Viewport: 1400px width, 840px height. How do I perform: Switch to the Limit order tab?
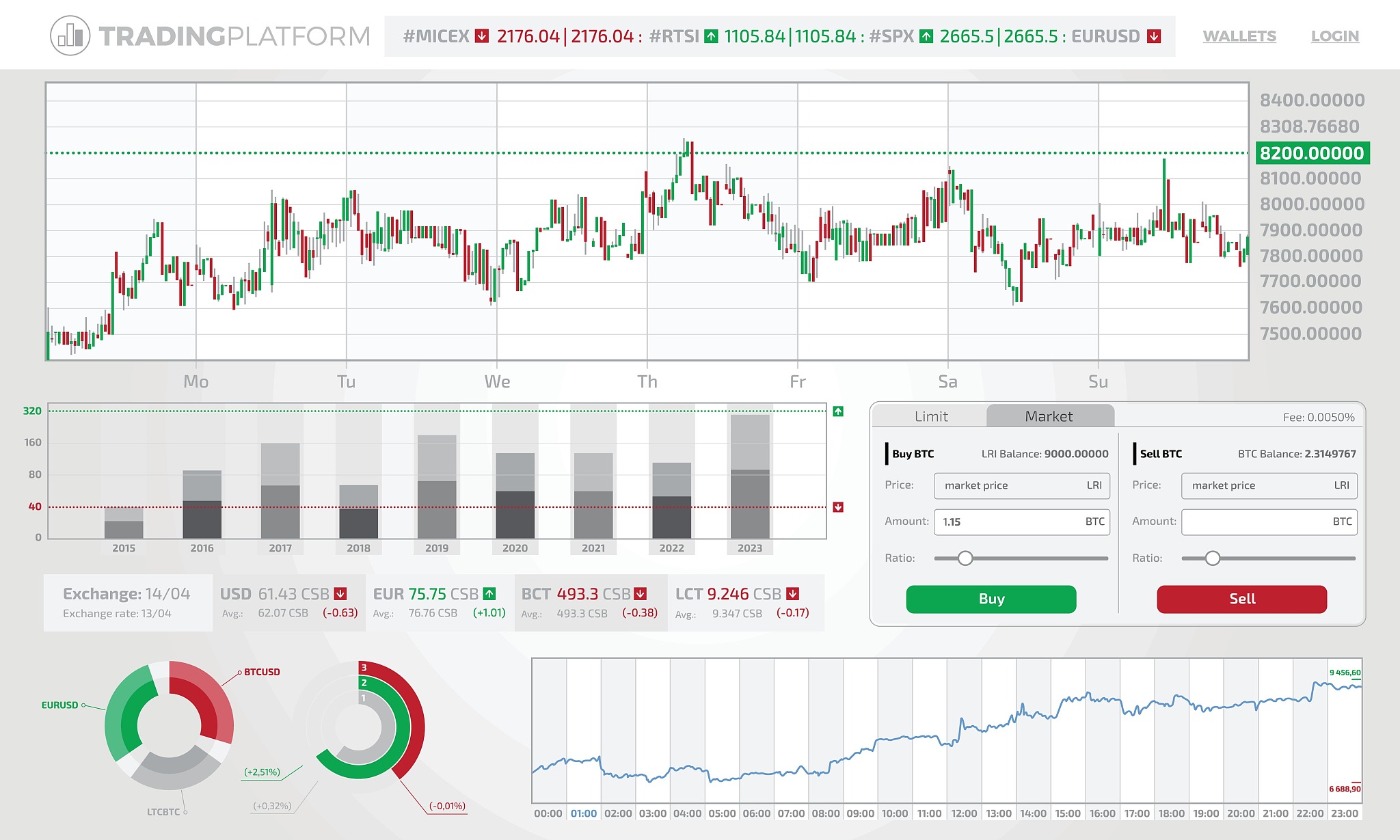(x=930, y=416)
